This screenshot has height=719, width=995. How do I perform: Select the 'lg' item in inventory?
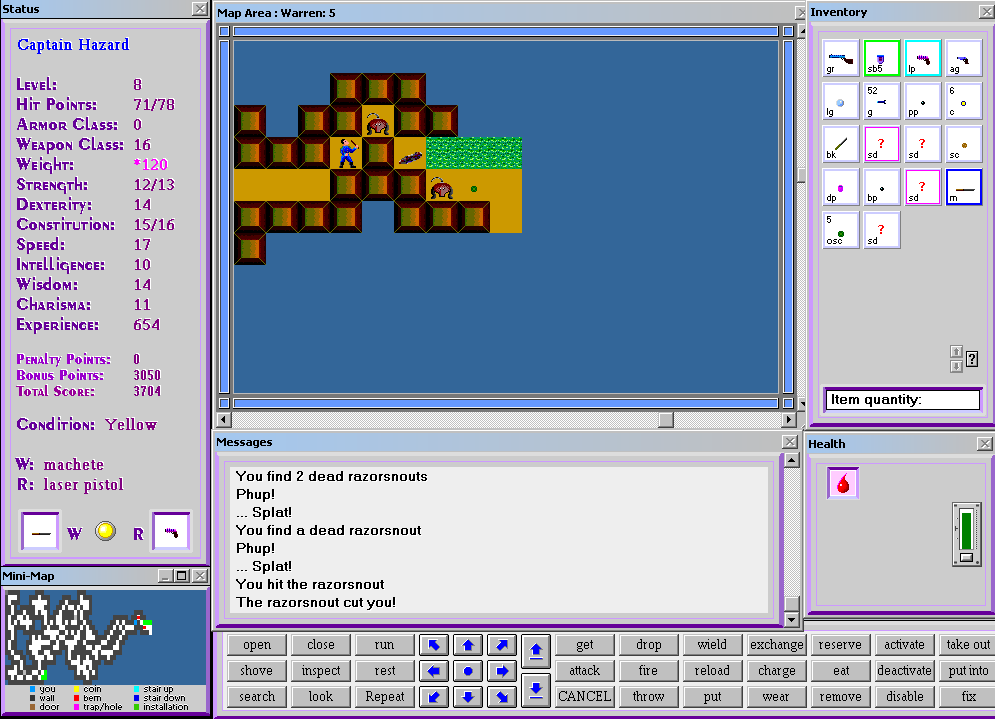841,101
